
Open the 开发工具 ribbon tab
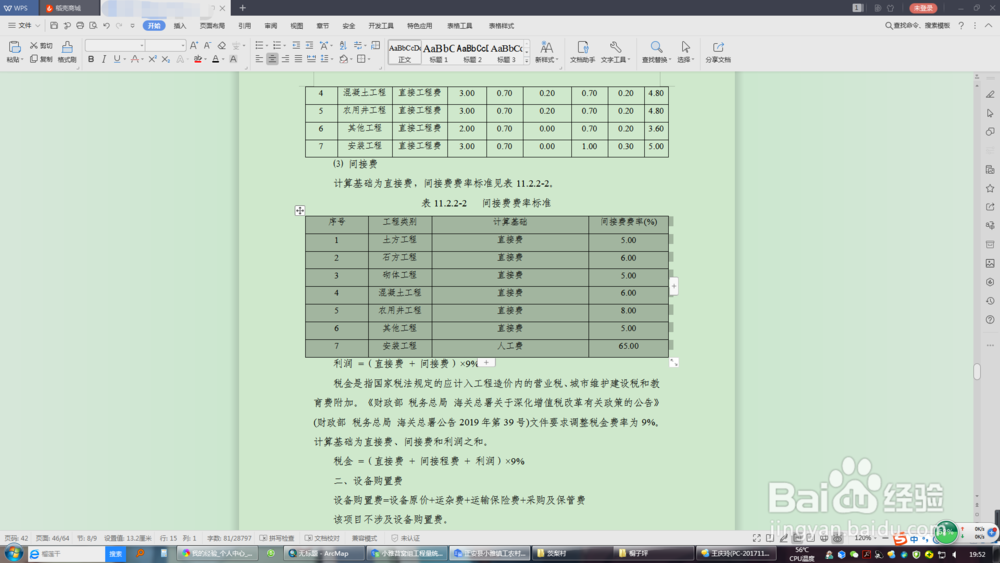pyautogui.click(x=381, y=26)
